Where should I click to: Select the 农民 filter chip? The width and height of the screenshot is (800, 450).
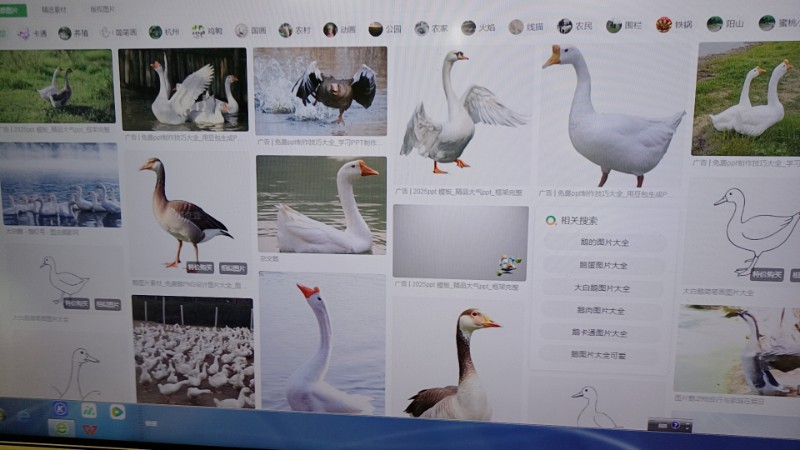pos(574,26)
